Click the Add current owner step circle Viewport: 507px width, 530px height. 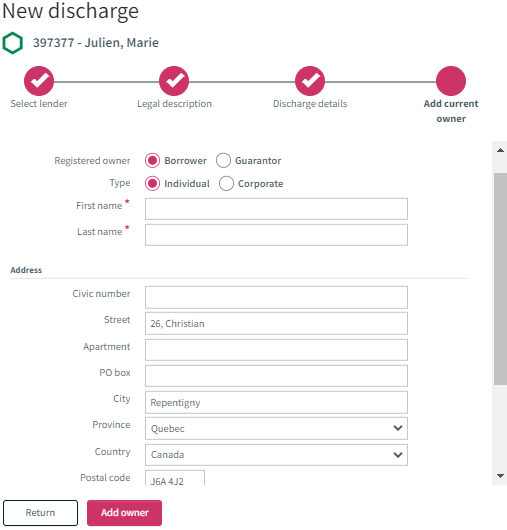coord(451,81)
